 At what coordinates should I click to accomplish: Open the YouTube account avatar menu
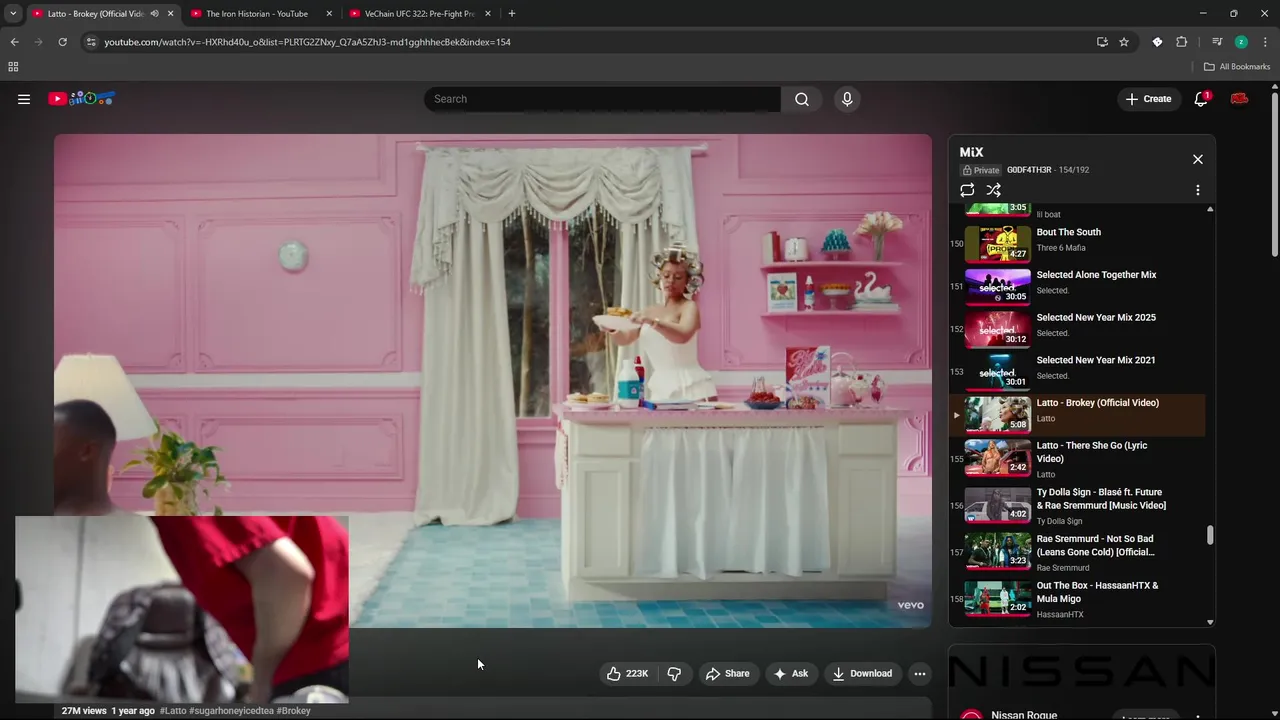(1240, 99)
